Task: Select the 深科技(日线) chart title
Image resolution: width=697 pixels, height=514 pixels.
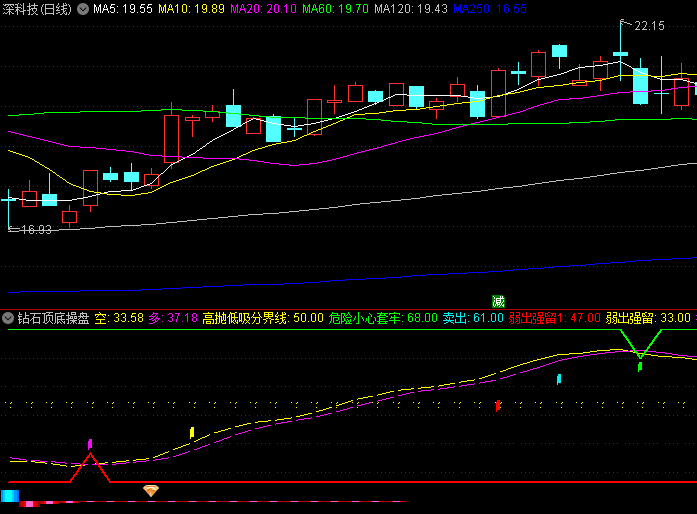Action: tap(37, 9)
